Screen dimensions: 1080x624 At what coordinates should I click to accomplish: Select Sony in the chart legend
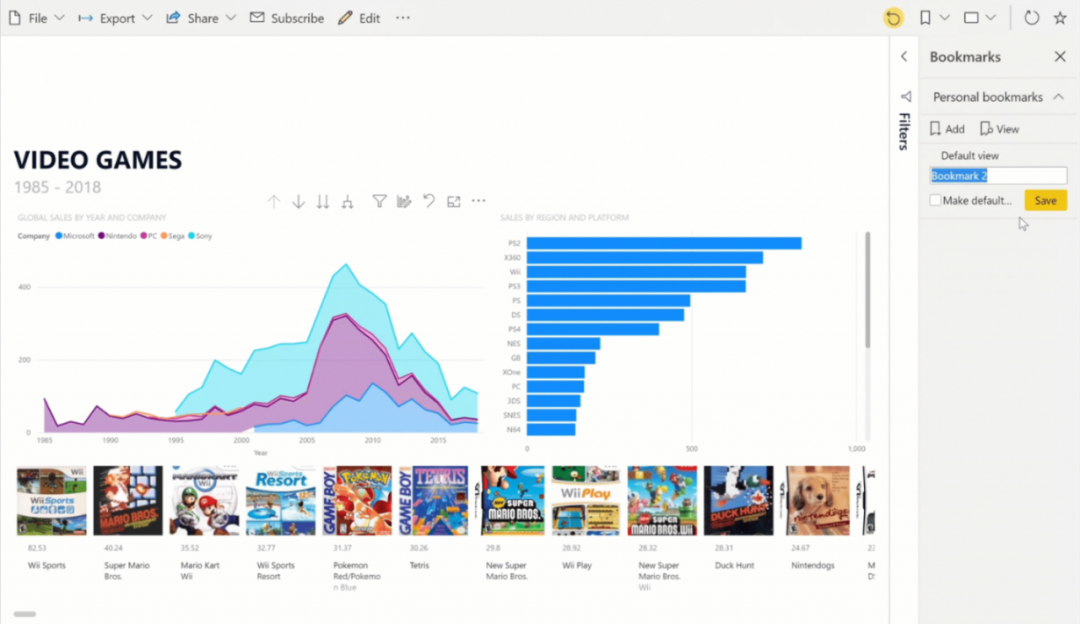200,236
